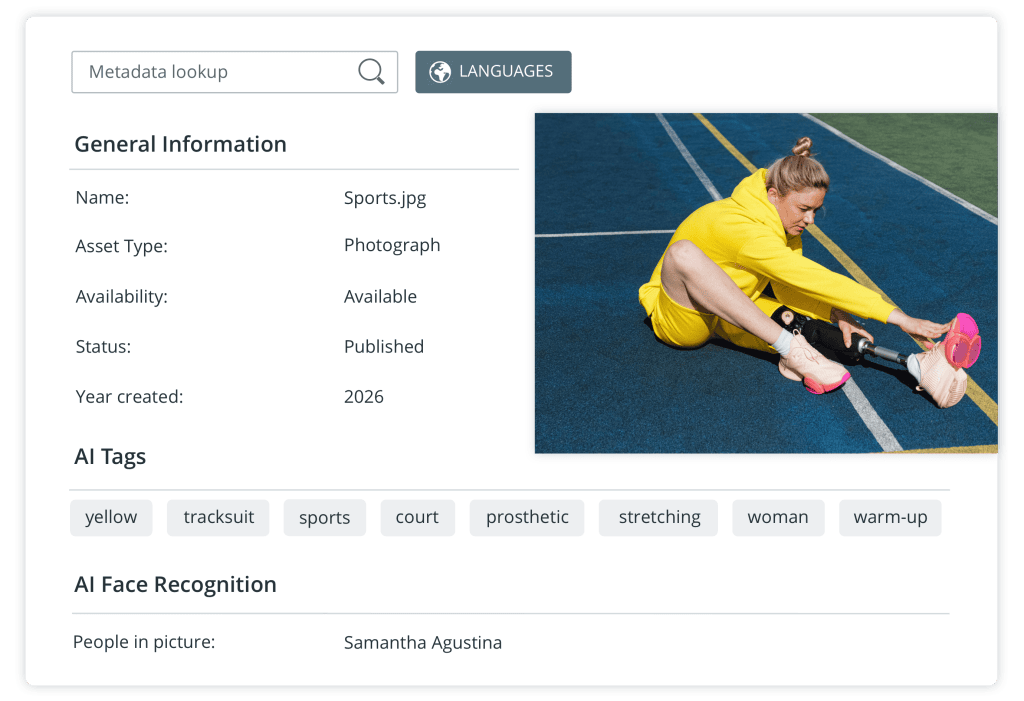Select the 'yellow' AI tag
The image size is (1024, 701).
pos(111,517)
